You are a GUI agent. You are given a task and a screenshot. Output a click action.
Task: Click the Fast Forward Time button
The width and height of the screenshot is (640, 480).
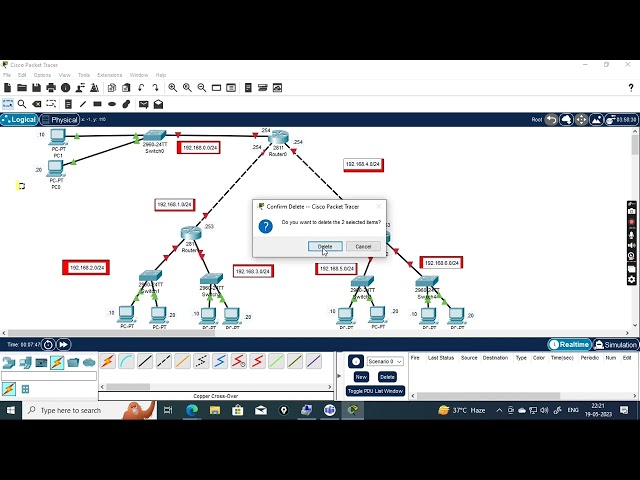click(64, 344)
